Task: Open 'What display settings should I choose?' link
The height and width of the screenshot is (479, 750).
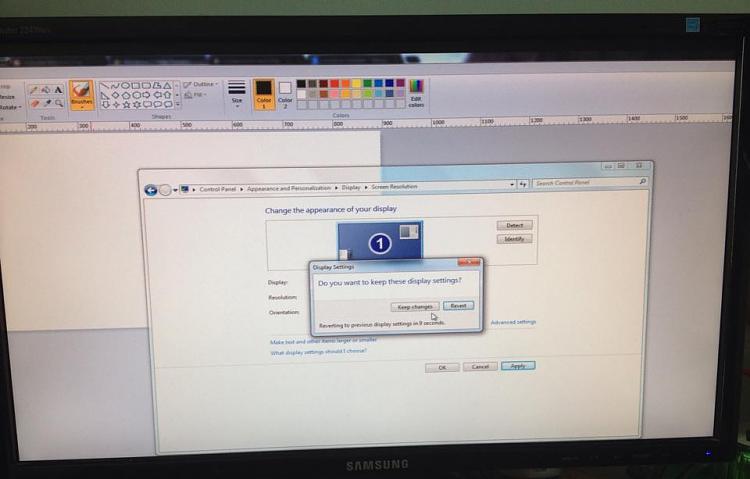Action: (x=319, y=352)
